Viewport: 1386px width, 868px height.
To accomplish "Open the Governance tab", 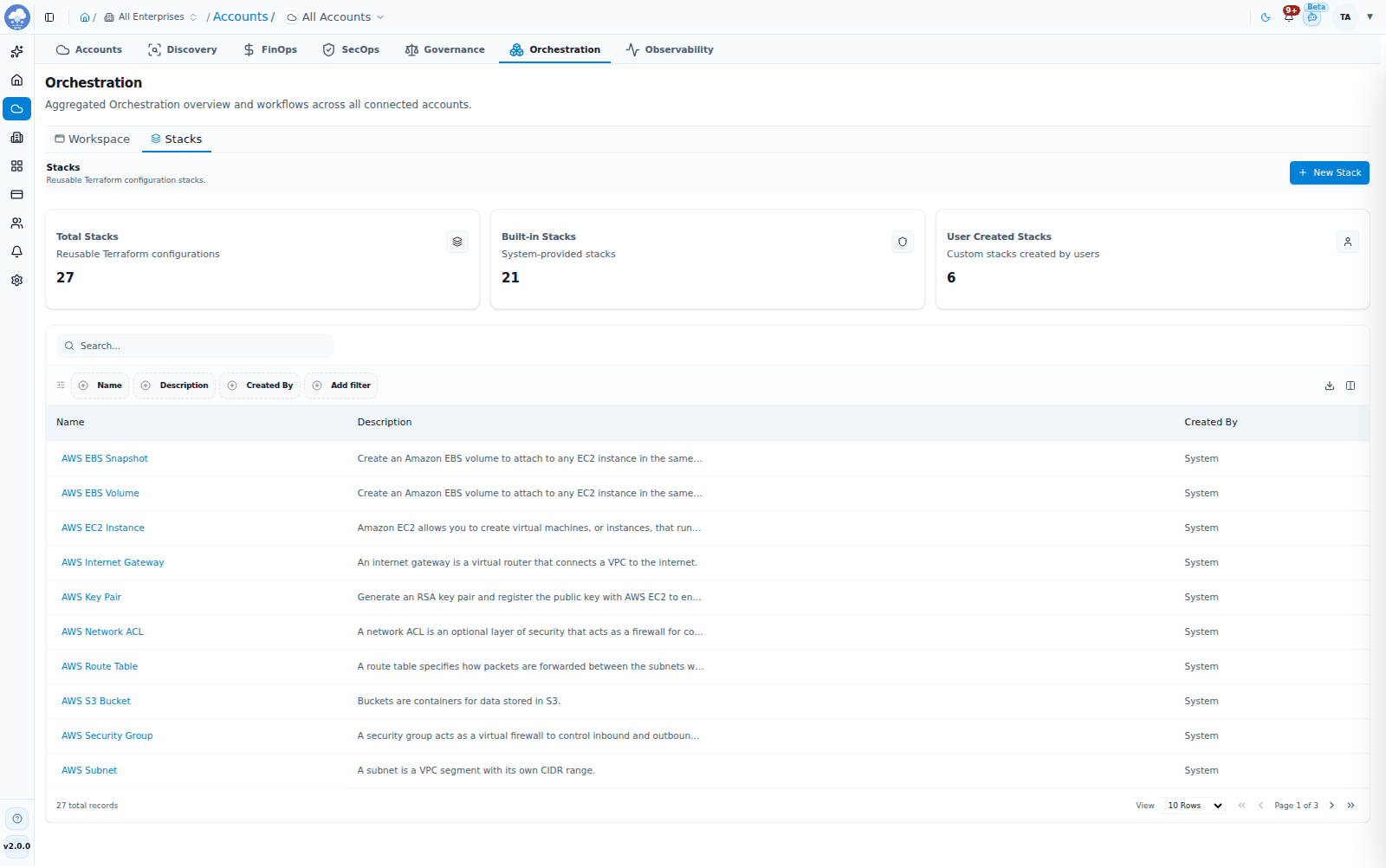I will click(x=445, y=49).
